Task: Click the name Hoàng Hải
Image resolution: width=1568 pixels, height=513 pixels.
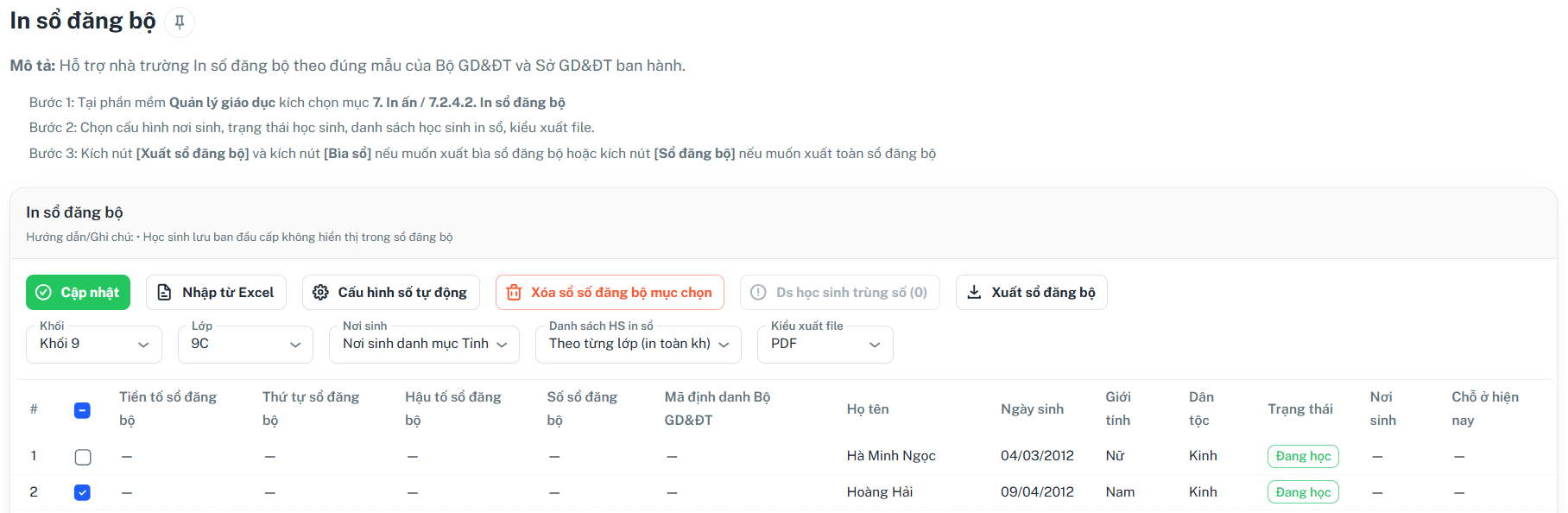Action: (879, 492)
